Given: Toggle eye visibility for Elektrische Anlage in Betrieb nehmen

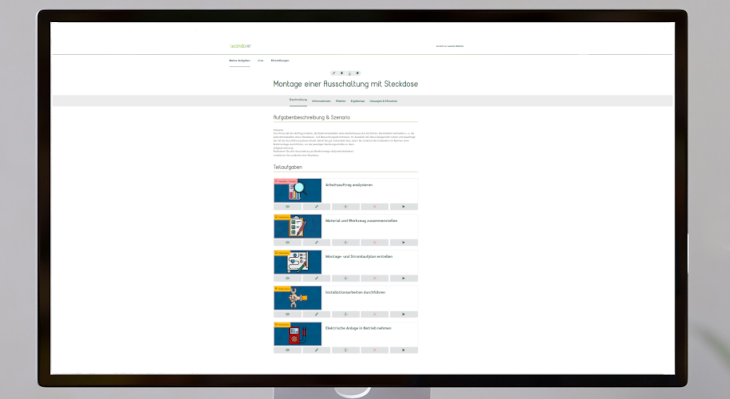Looking at the screenshot, I should tap(287, 350).
